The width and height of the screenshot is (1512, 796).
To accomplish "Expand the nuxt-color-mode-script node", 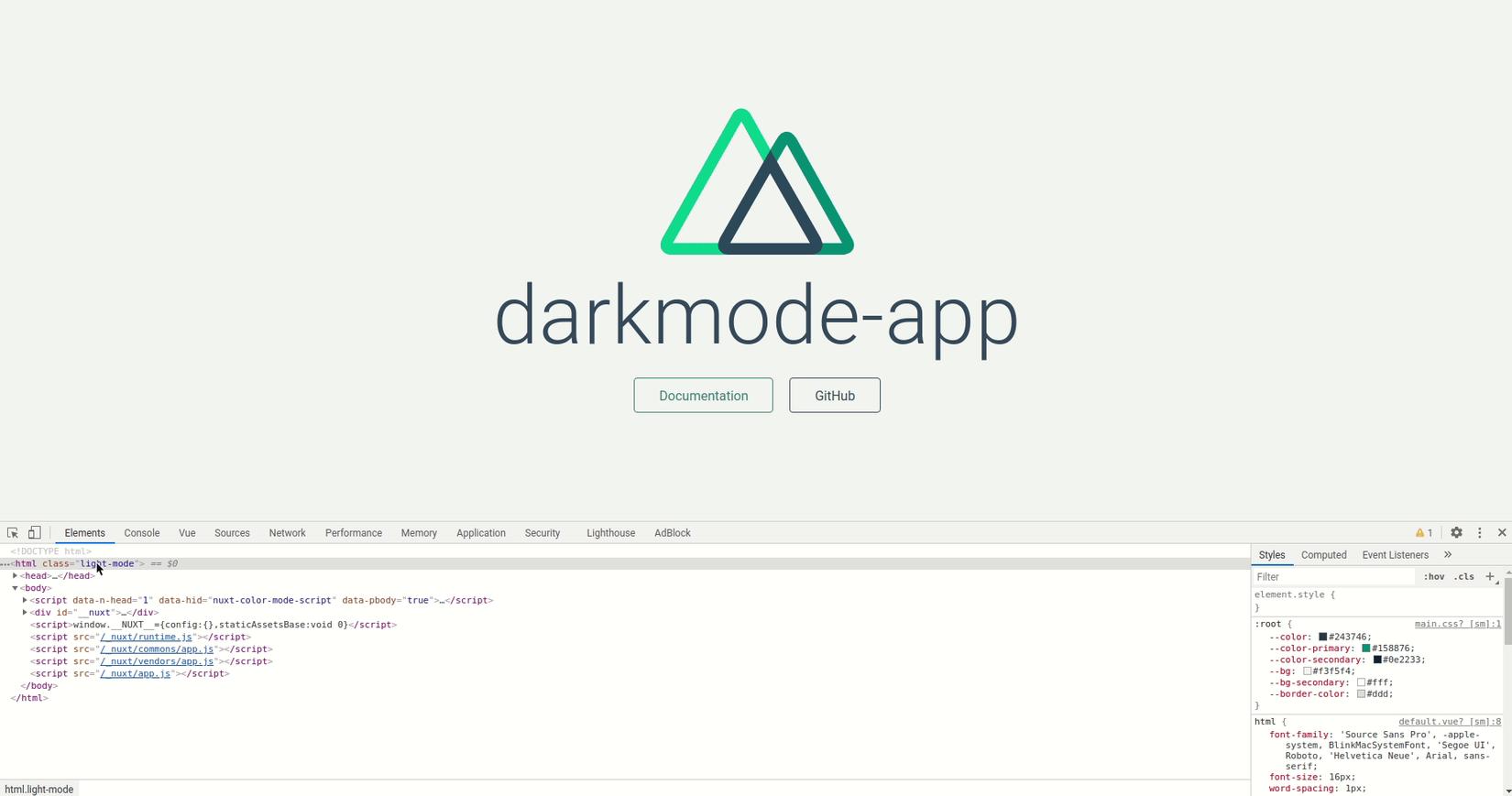I will pos(25,600).
